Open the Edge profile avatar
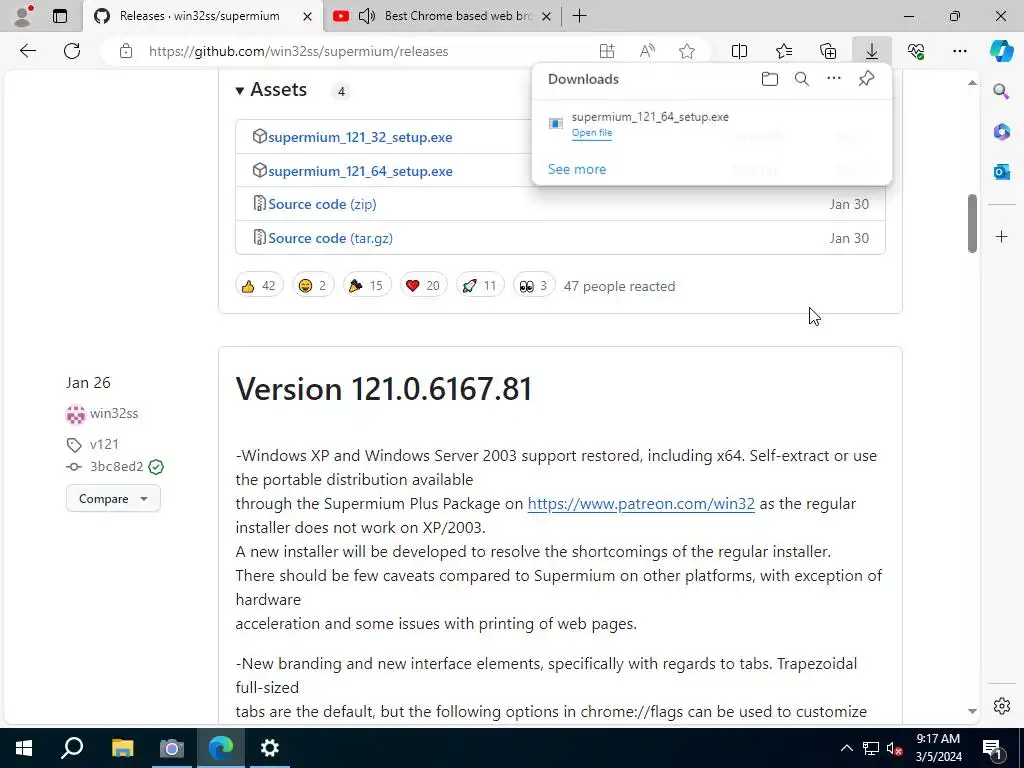1024x768 pixels. pos(24,16)
